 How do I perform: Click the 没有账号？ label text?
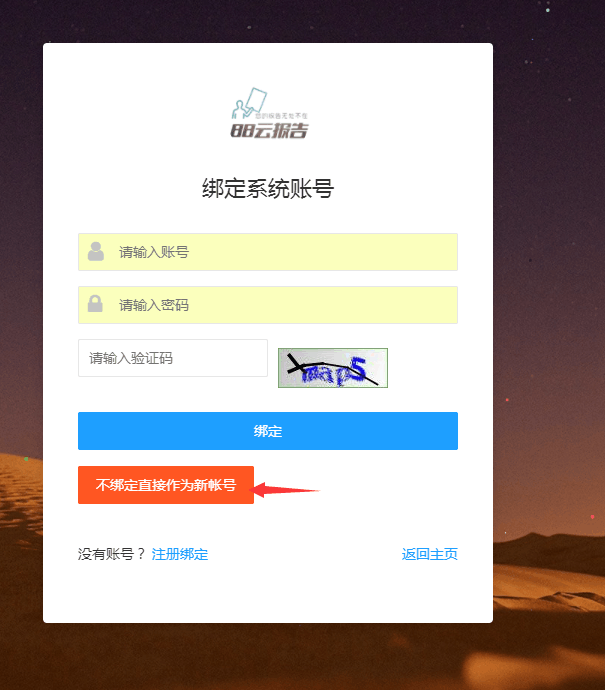coord(111,554)
